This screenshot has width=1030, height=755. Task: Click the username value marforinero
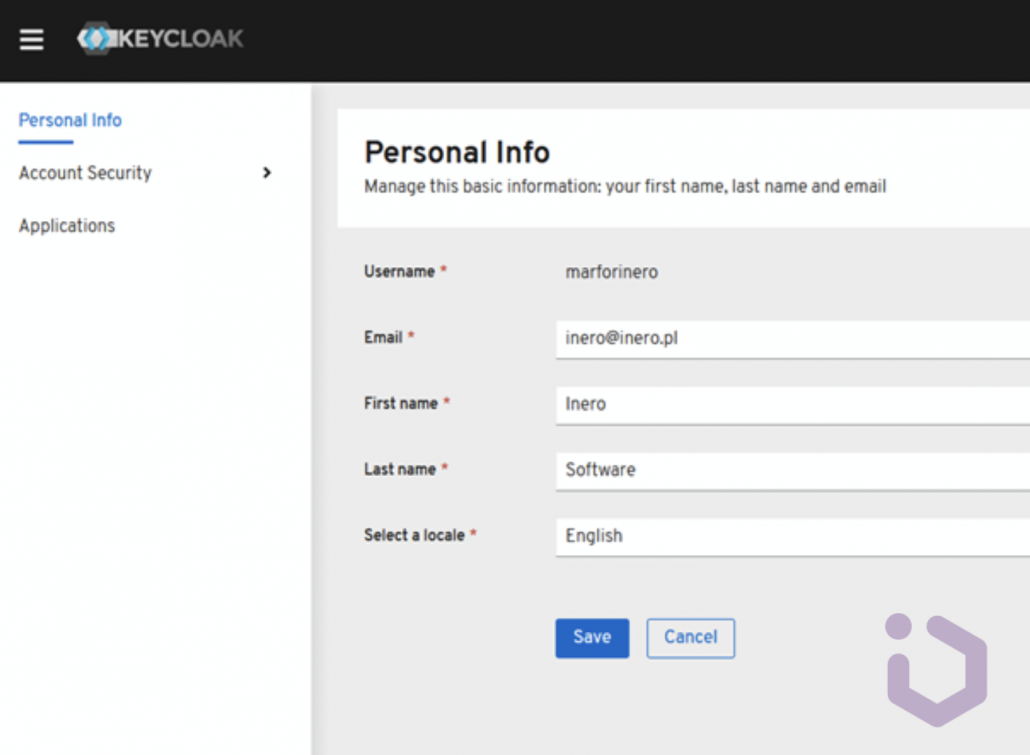click(x=611, y=271)
